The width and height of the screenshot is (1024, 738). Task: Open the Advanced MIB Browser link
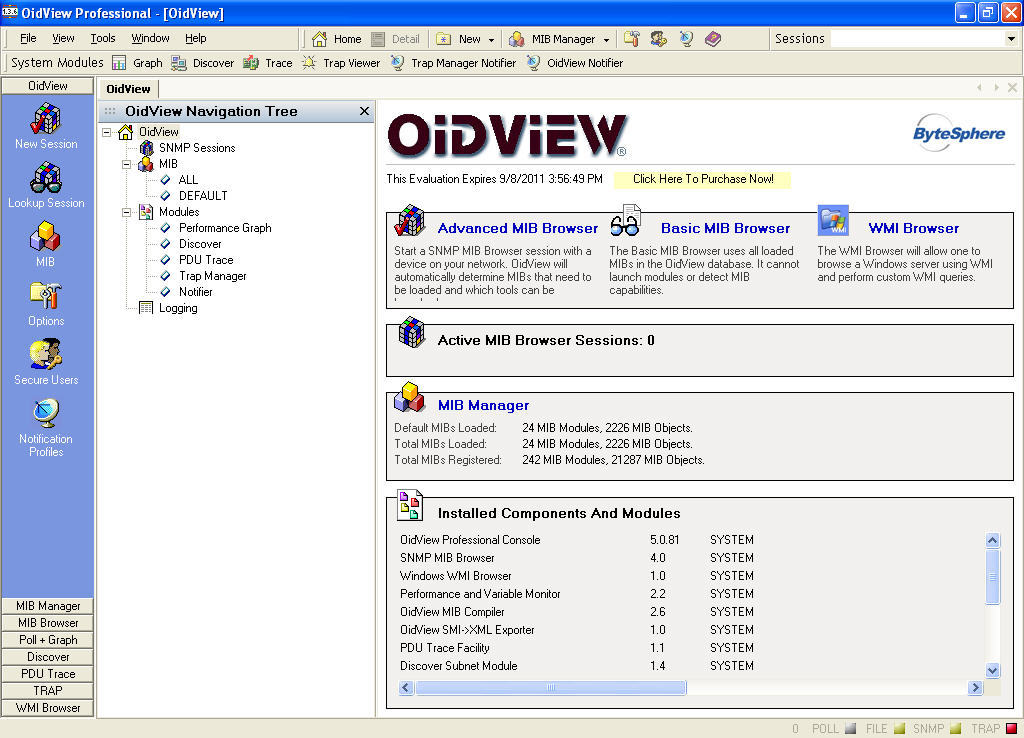tap(517, 228)
